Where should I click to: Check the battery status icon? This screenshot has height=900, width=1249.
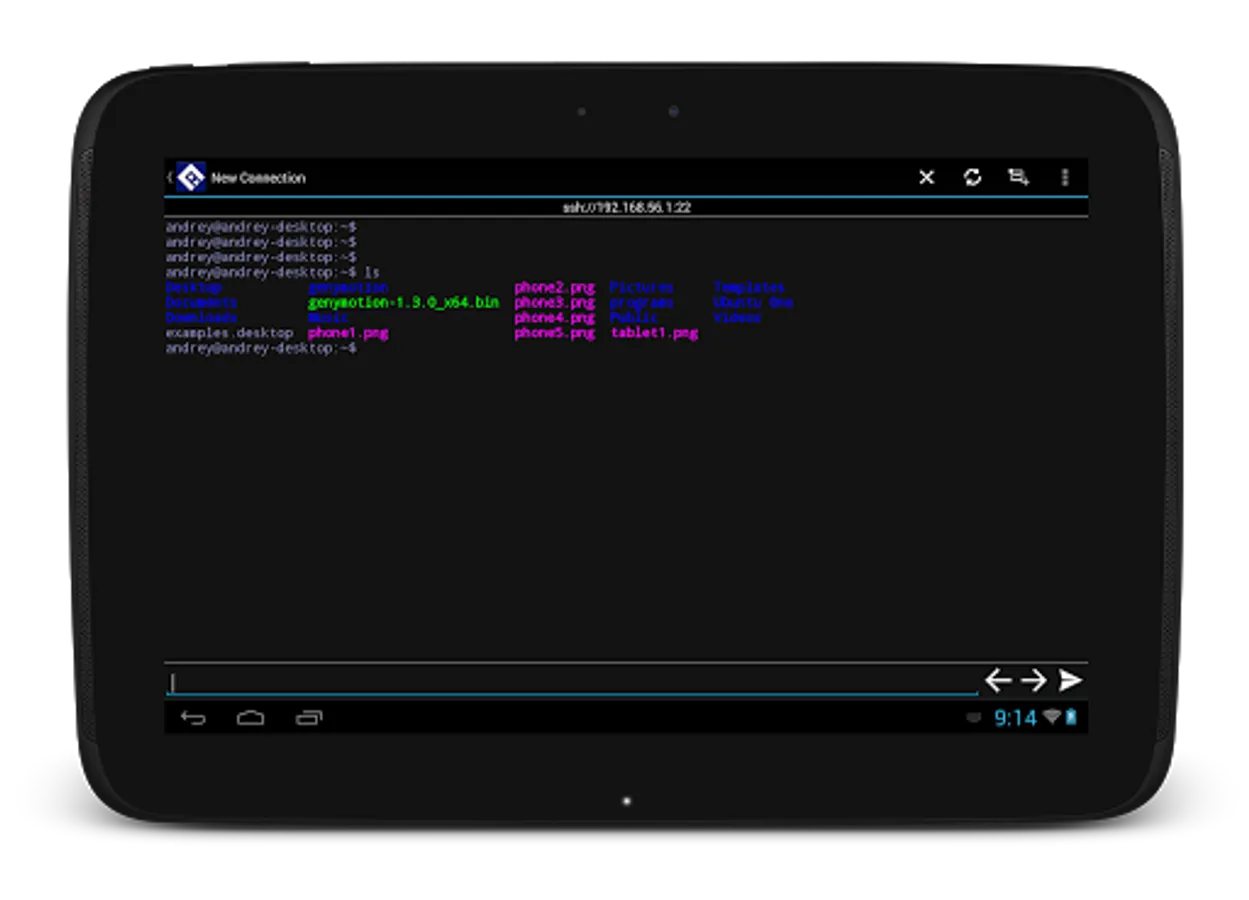(x=1071, y=717)
